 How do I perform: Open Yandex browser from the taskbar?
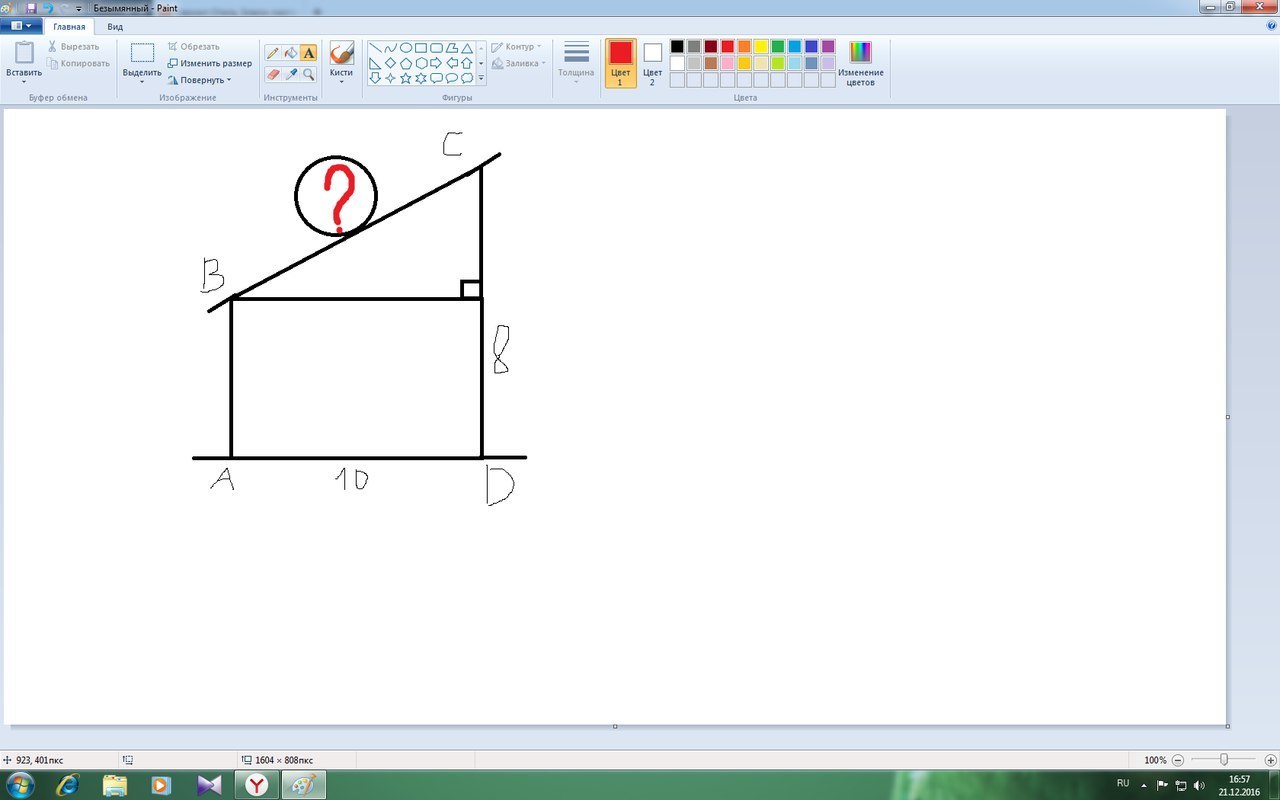257,785
